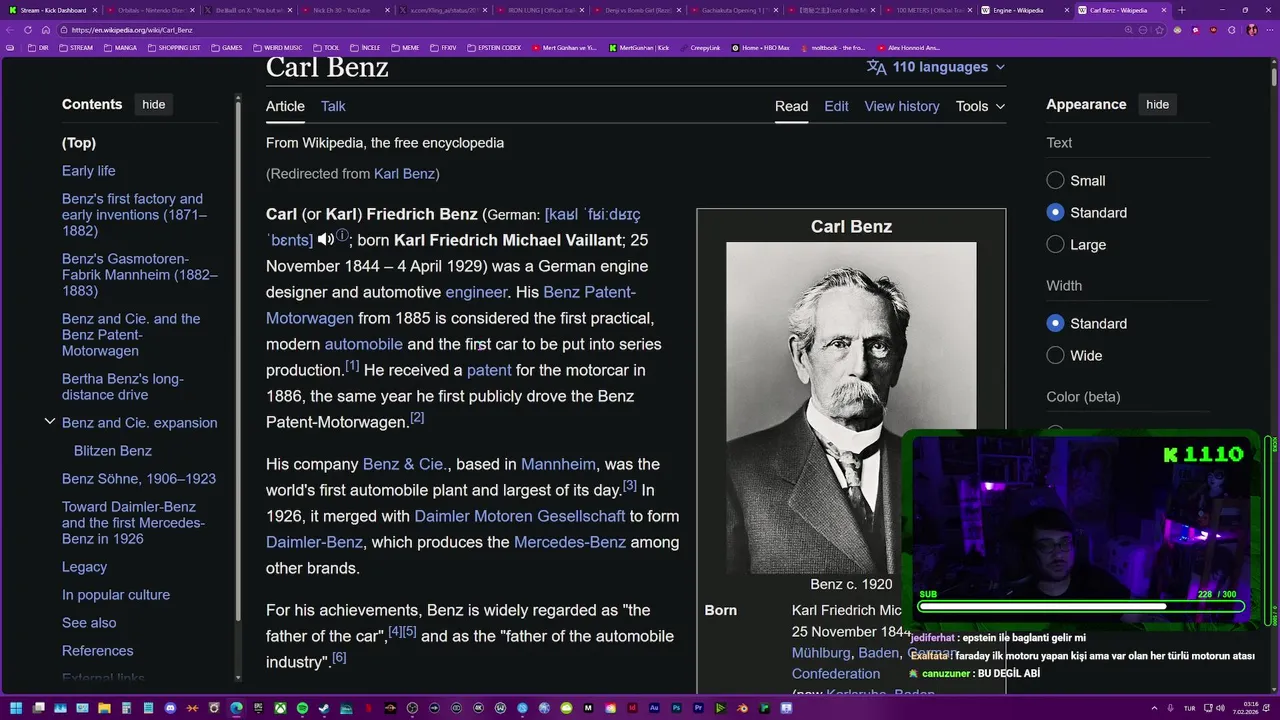
Task: Open View history tab
Action: coord(902,106)
